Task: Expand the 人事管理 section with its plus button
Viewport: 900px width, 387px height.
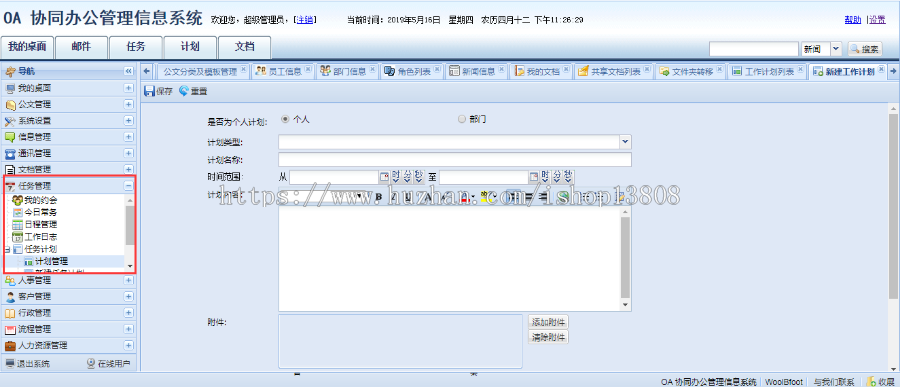Action: coord(129,281)
